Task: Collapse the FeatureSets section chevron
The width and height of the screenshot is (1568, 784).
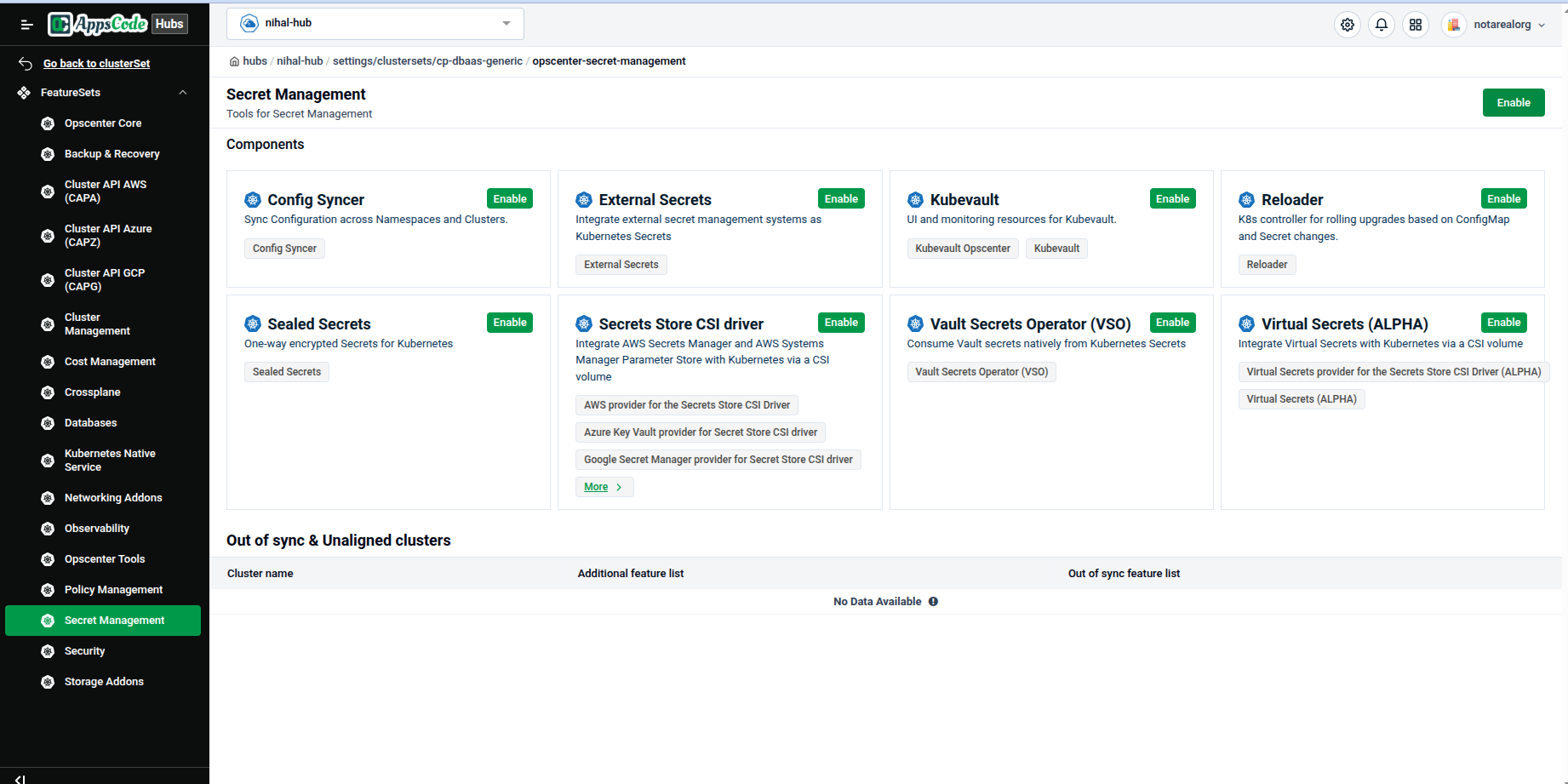Action: coord(183,93)
